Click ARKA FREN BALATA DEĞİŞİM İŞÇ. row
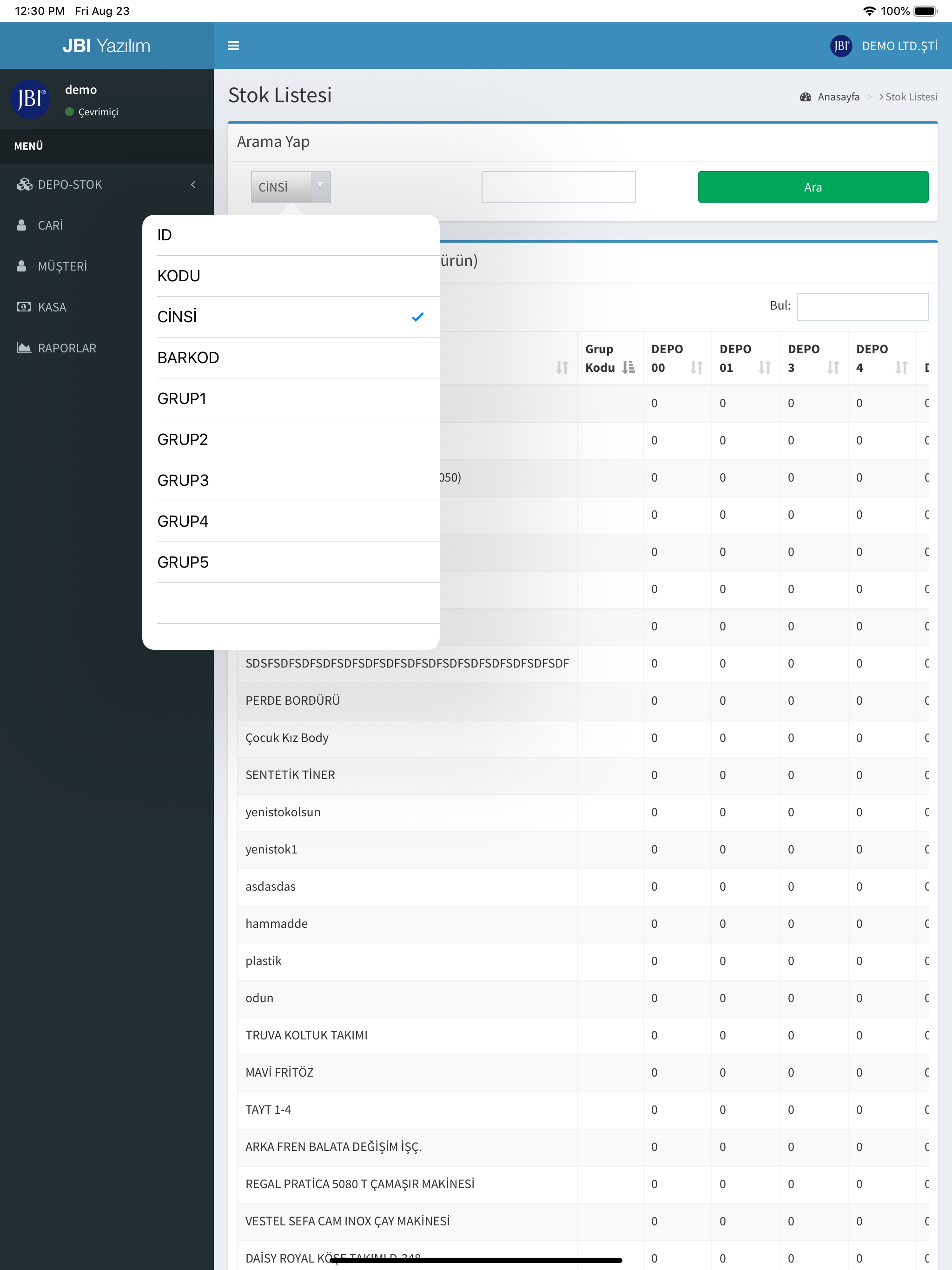The width and height of the screenshot is (952, 1270). click(583, 1146)
